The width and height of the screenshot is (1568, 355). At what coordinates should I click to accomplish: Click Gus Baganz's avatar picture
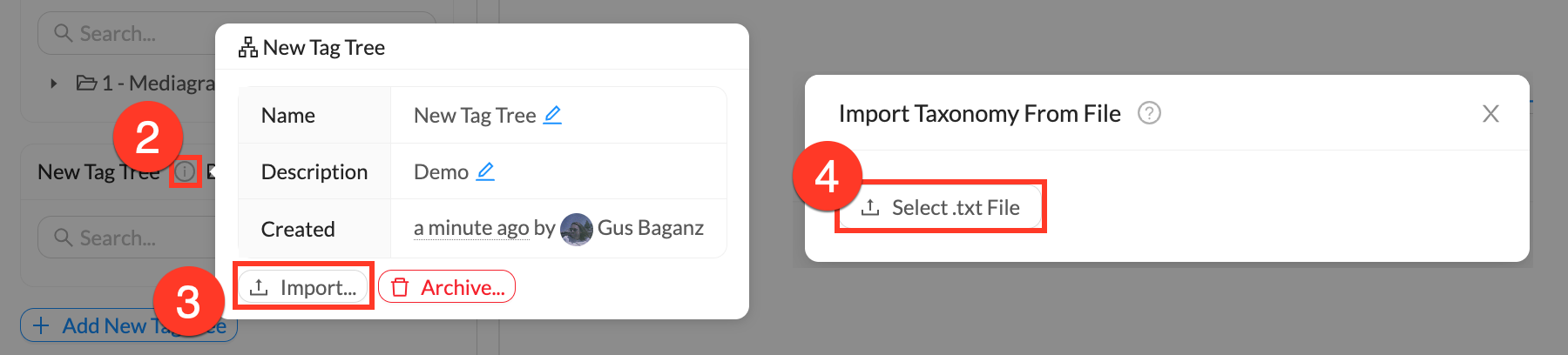(x=576, y=229)
